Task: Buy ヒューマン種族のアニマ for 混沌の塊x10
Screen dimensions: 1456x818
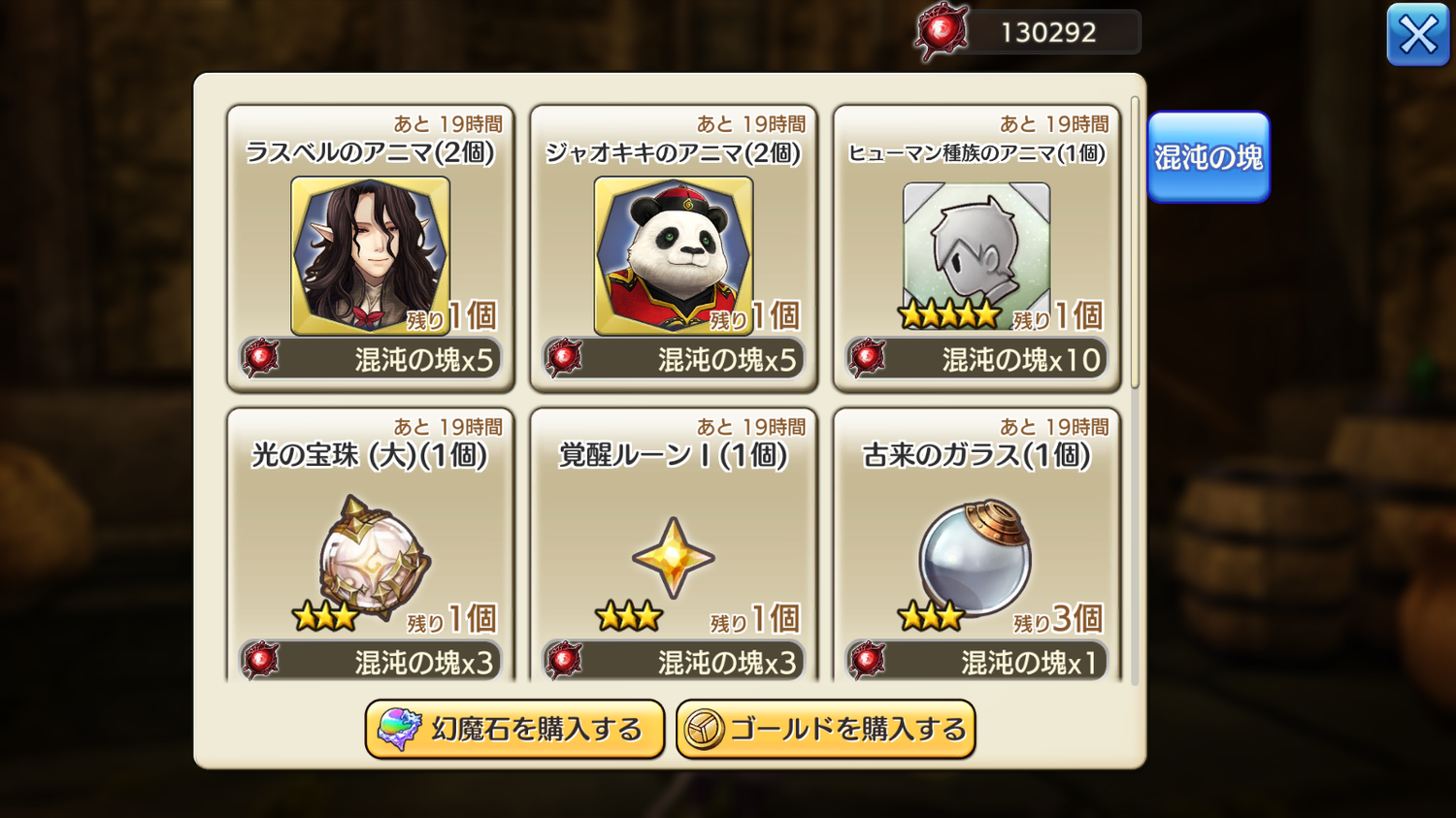Action: click(x=976, y=359)
